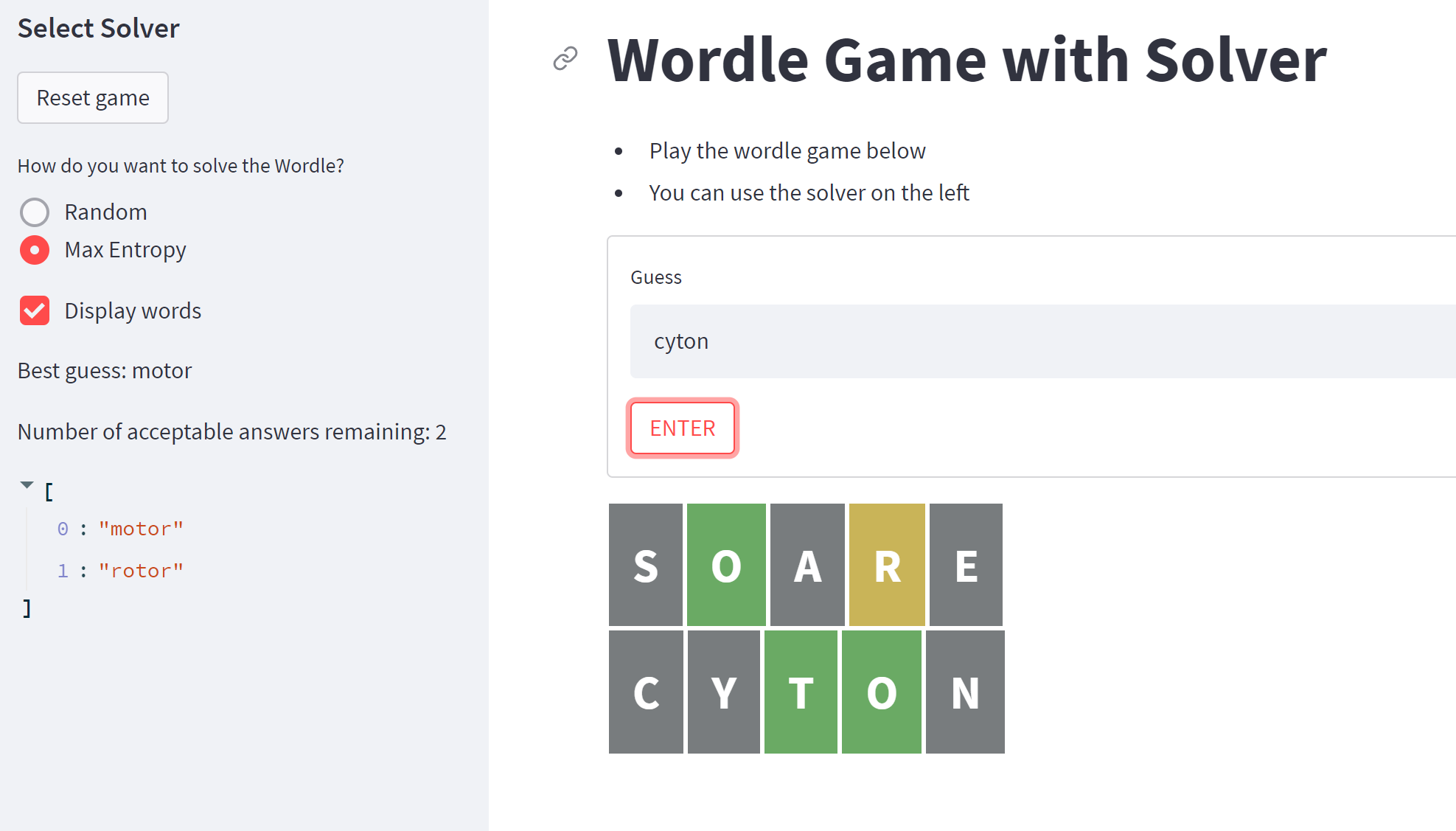Collapse the acceptable answers JSON list

27,485
